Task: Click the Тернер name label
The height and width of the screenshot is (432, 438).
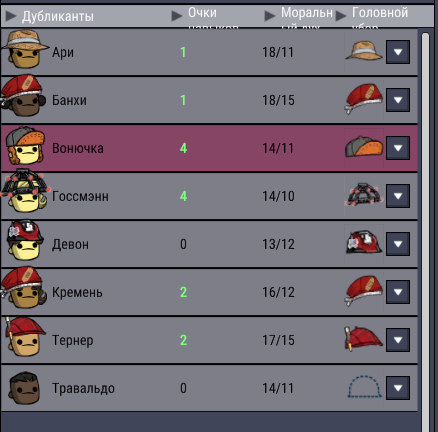Action: tap(73, 340)
